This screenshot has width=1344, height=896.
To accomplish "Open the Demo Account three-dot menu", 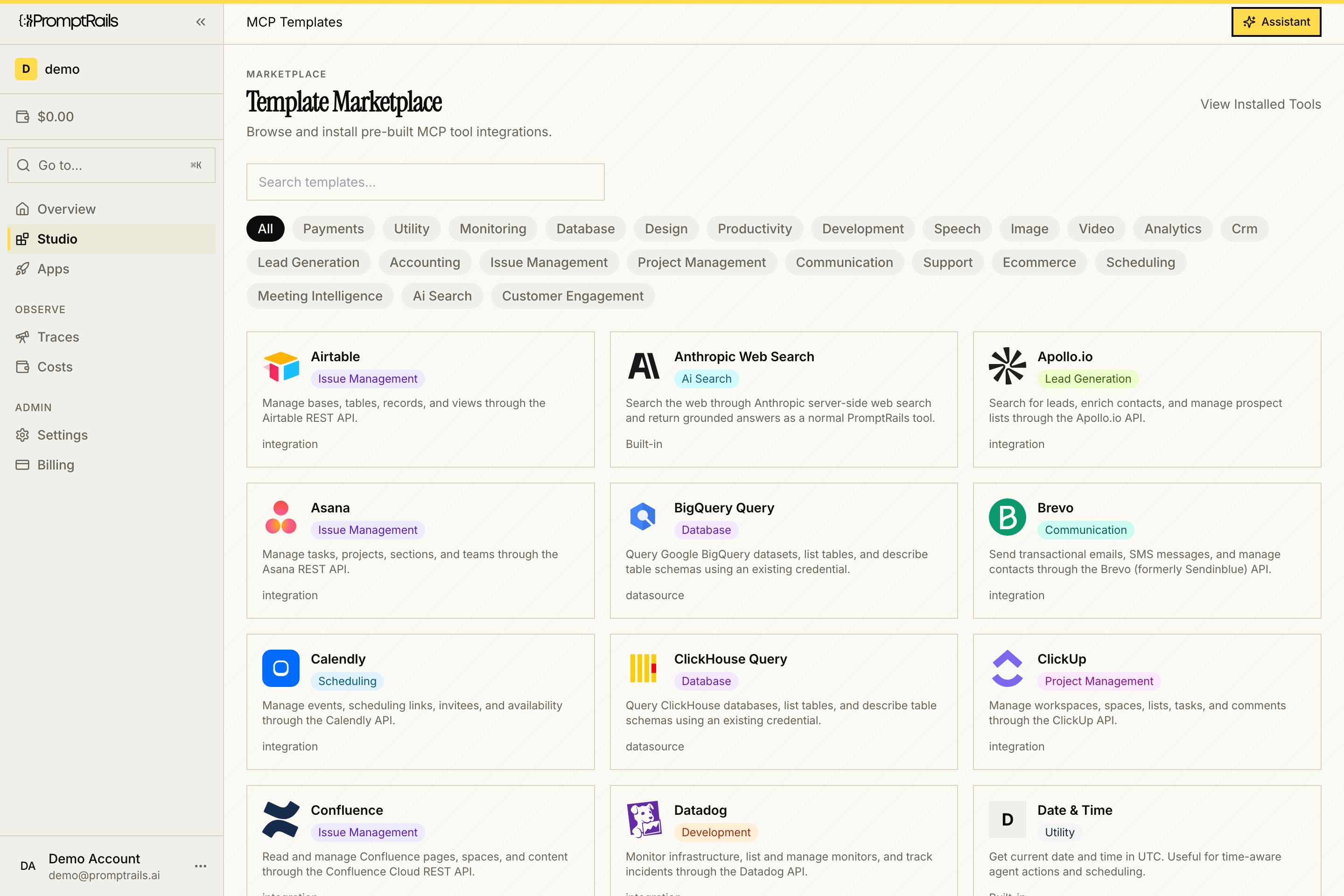I will tap(201, 866).
